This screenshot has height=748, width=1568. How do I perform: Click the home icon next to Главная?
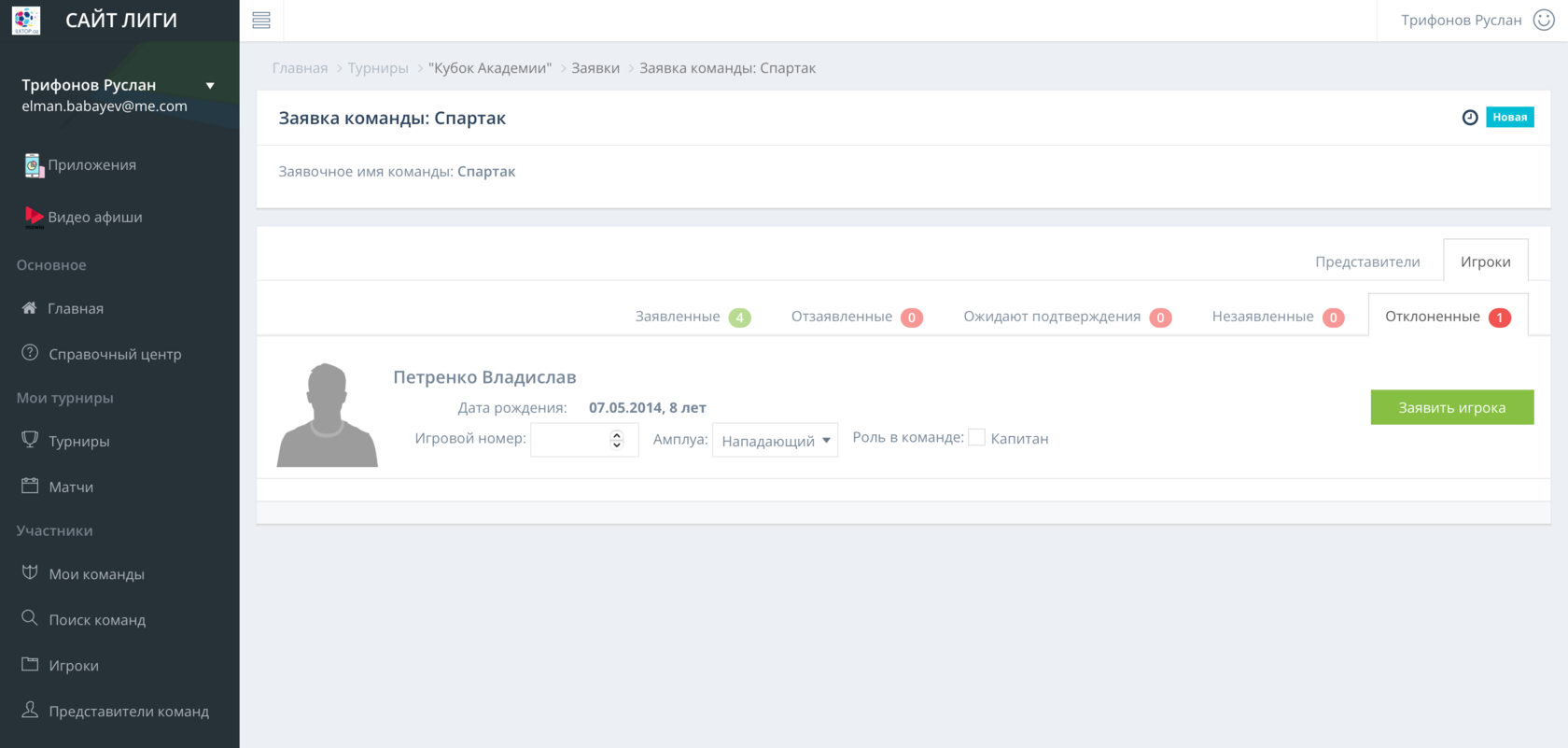coord(30,308)
